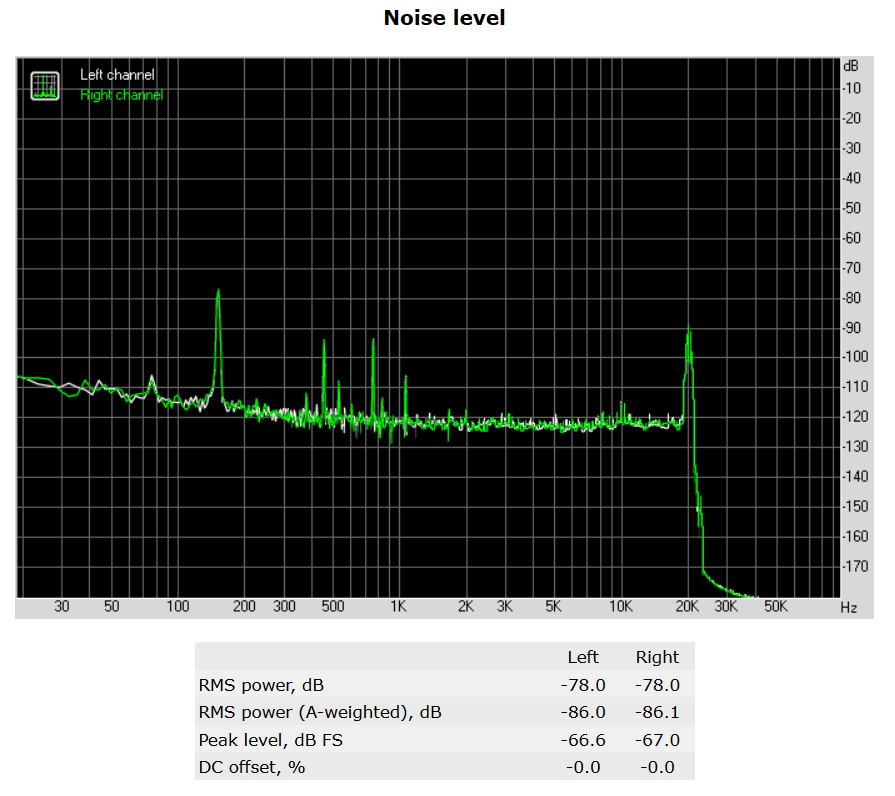Click the 'dB' axis unit label
The image size is (895, 796).
click(850, 66)
